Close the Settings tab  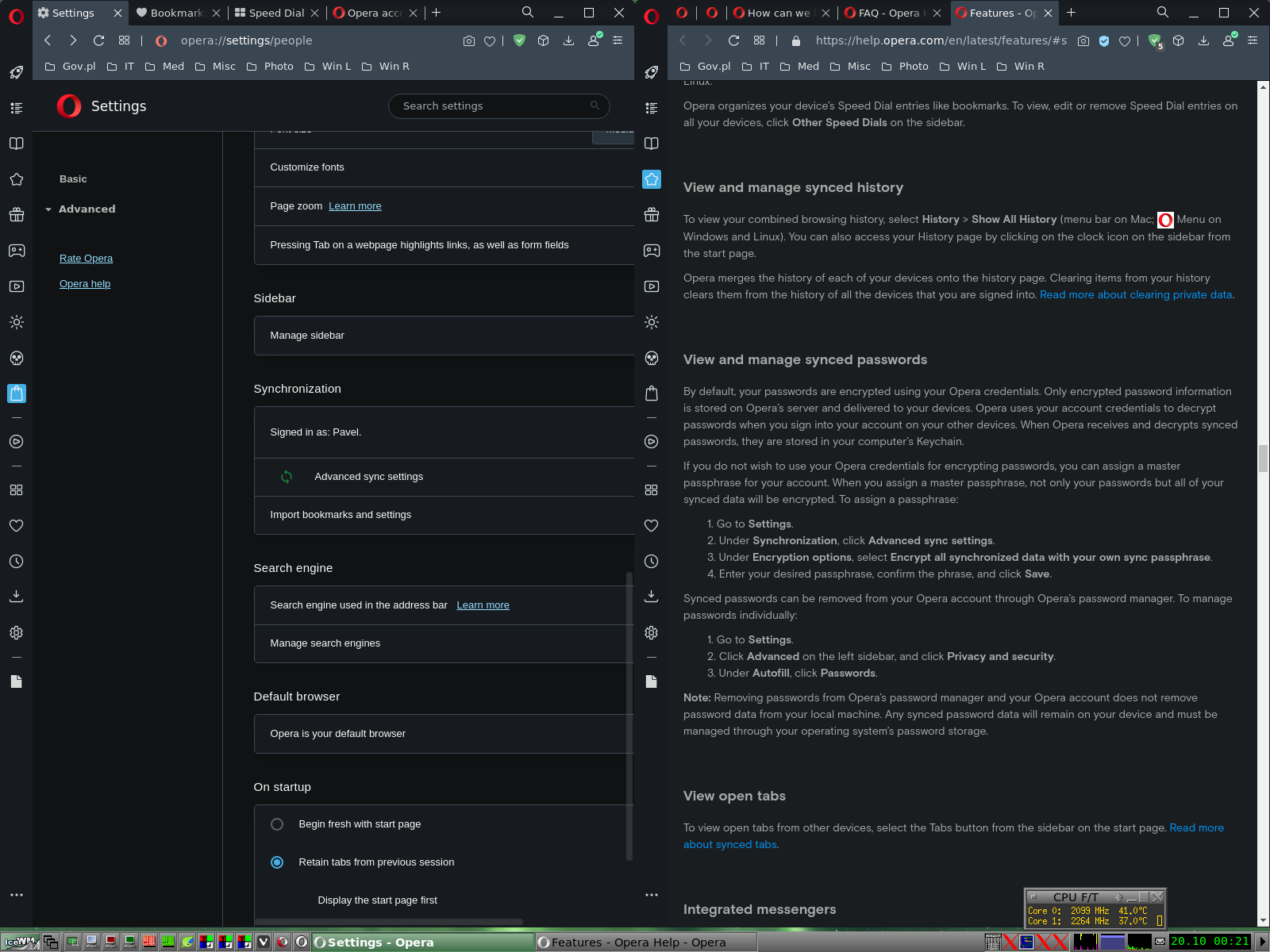click(x=117, y=13)
